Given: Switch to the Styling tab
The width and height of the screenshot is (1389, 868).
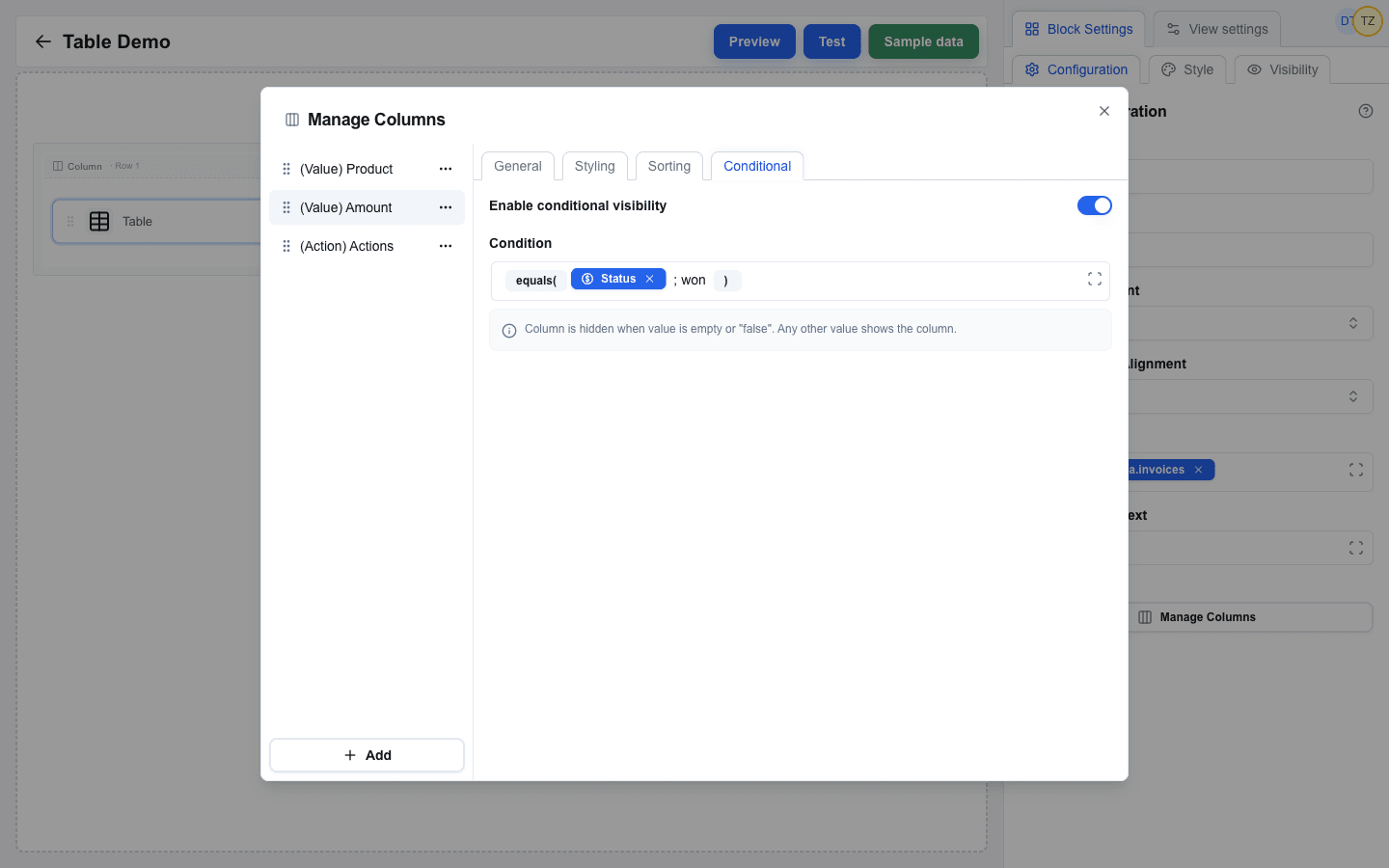Looking at the screenshot, I should (595, 166).
